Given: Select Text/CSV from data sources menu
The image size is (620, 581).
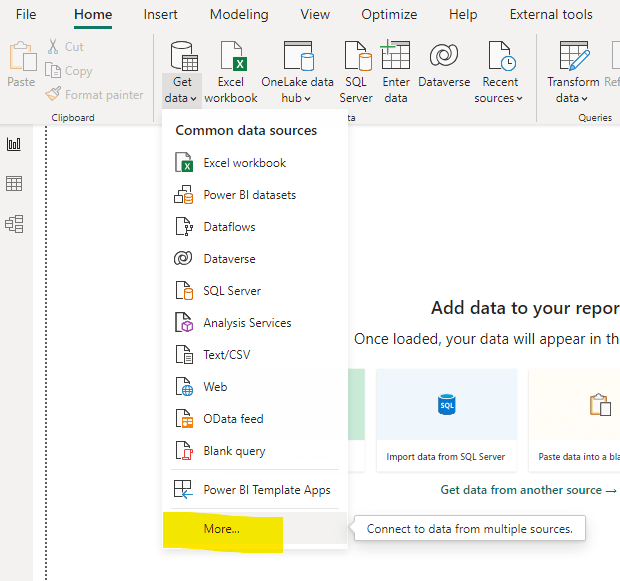Looking at the screenshot, I should pos(230,355).
